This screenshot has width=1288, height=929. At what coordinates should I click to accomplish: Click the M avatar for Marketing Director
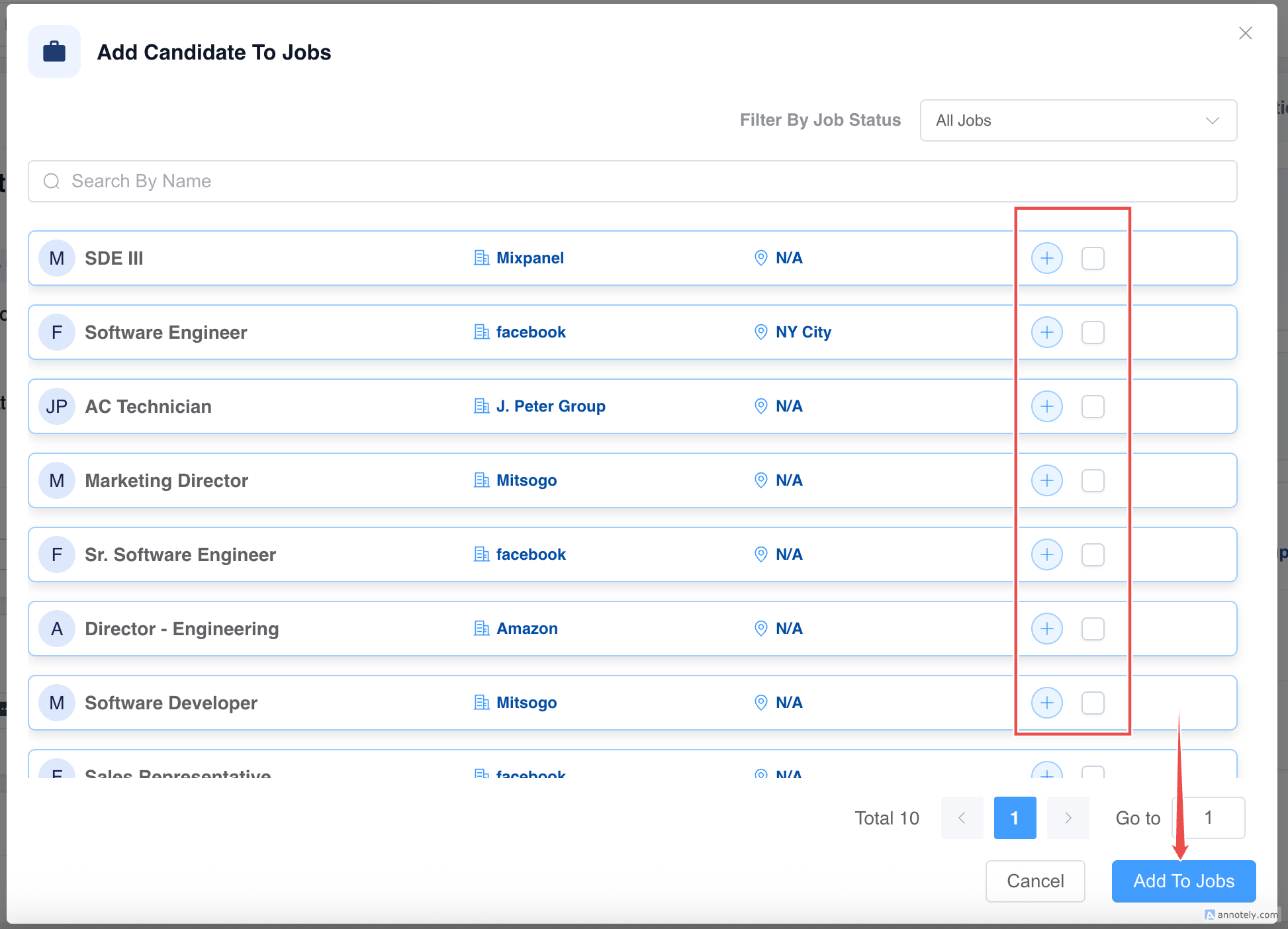[57, 480]
